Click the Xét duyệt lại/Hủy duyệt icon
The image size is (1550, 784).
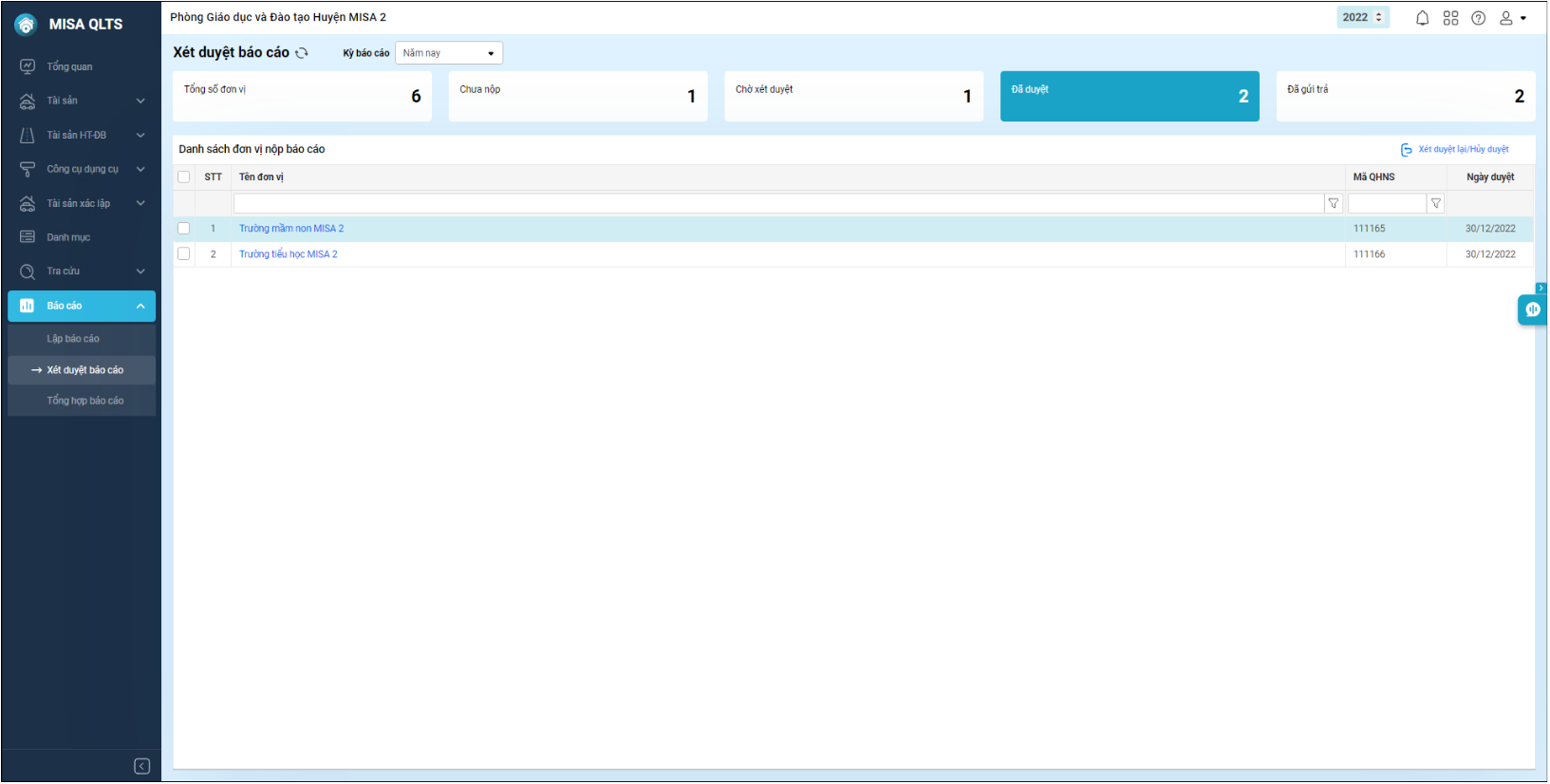(1407, 150)
